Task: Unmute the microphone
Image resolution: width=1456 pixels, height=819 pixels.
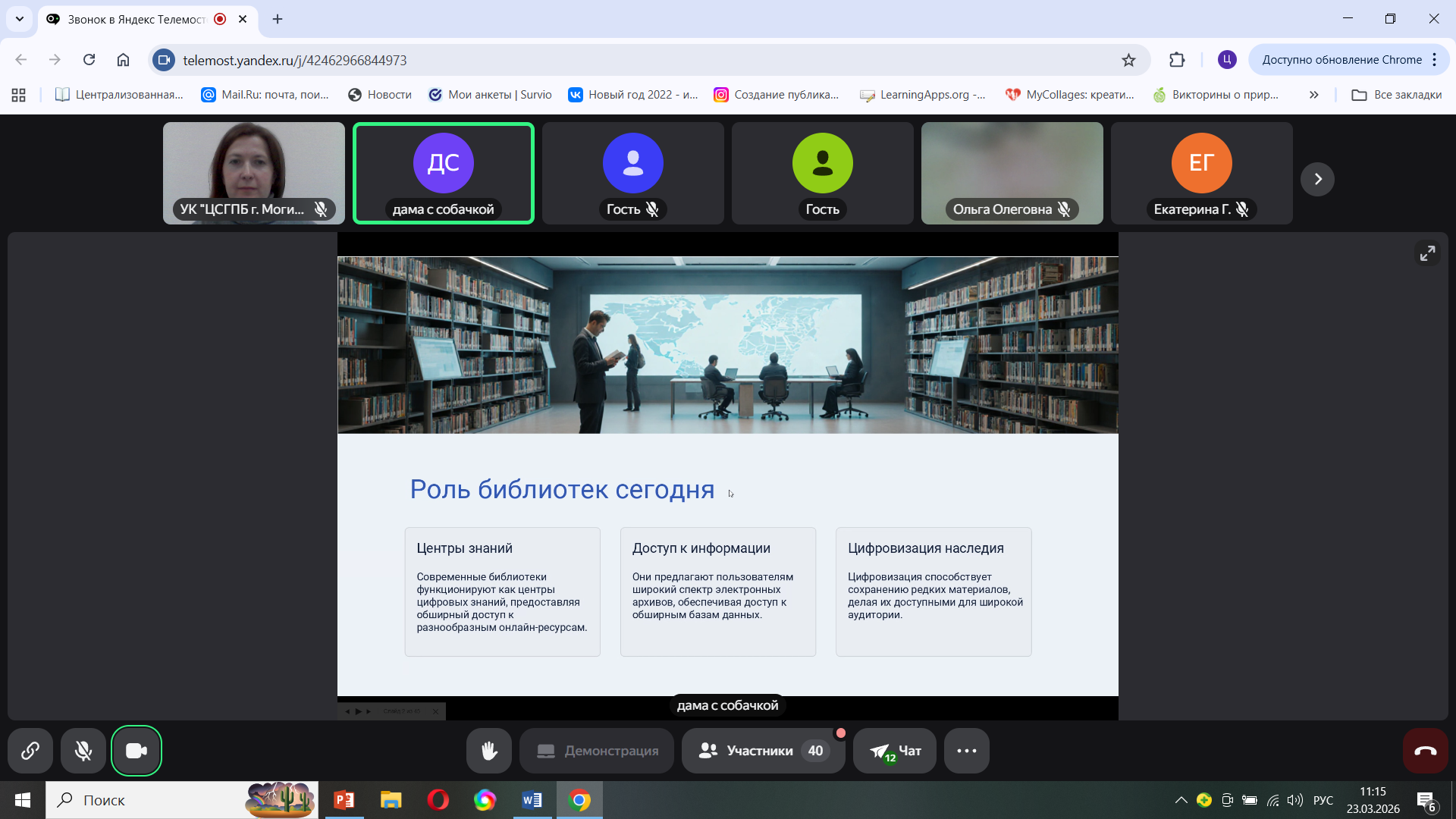Action: click(83, 751)
